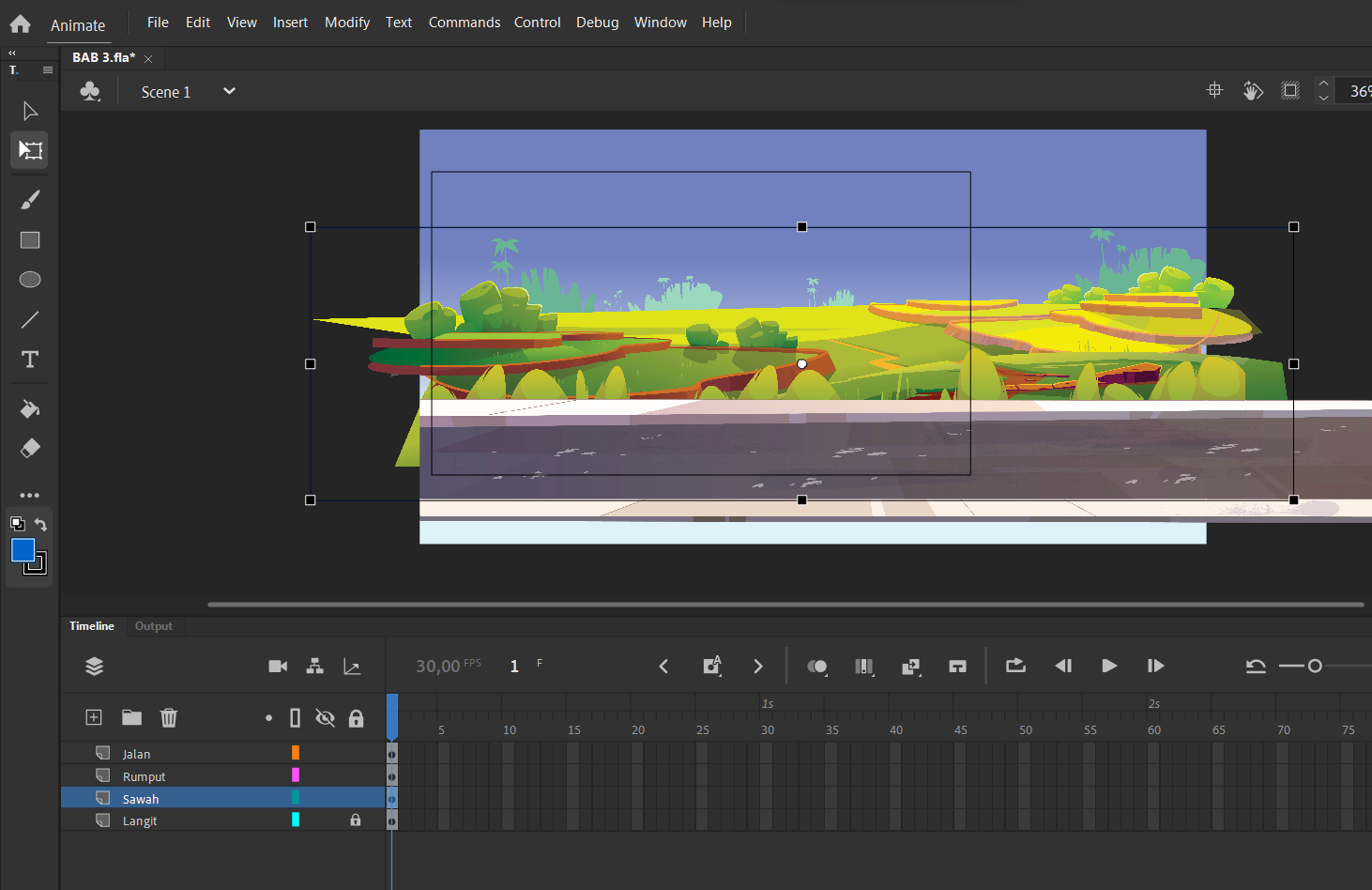1372x890 pixels.
Task: Open the Modify menu
Action: click(x=347, y=23)
